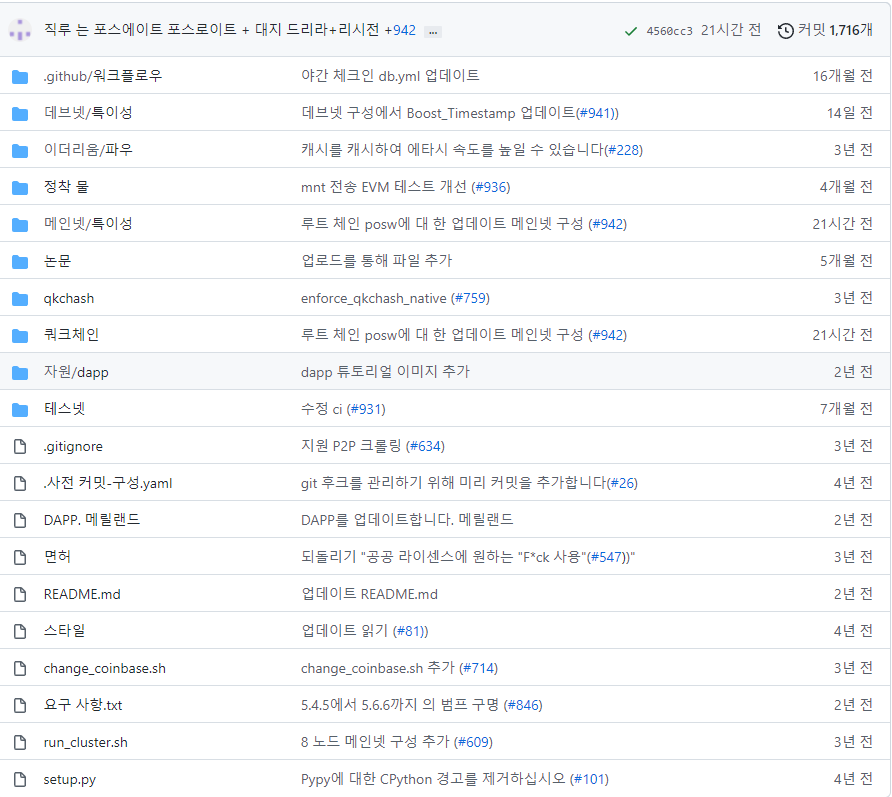This screenshot has width=892, height=797.
Task: Open pull request +942 link in header
Action: point(400,30)
